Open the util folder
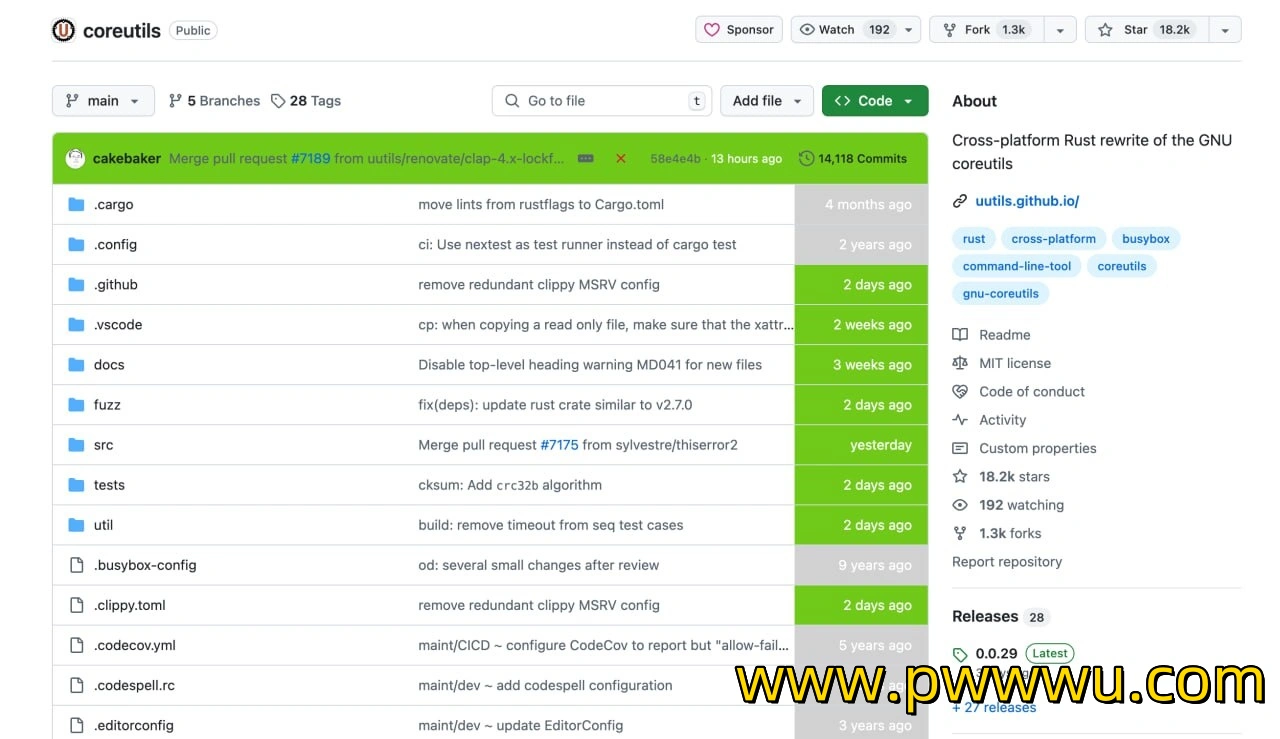The image size is (1280, 739). coord(104,524)
